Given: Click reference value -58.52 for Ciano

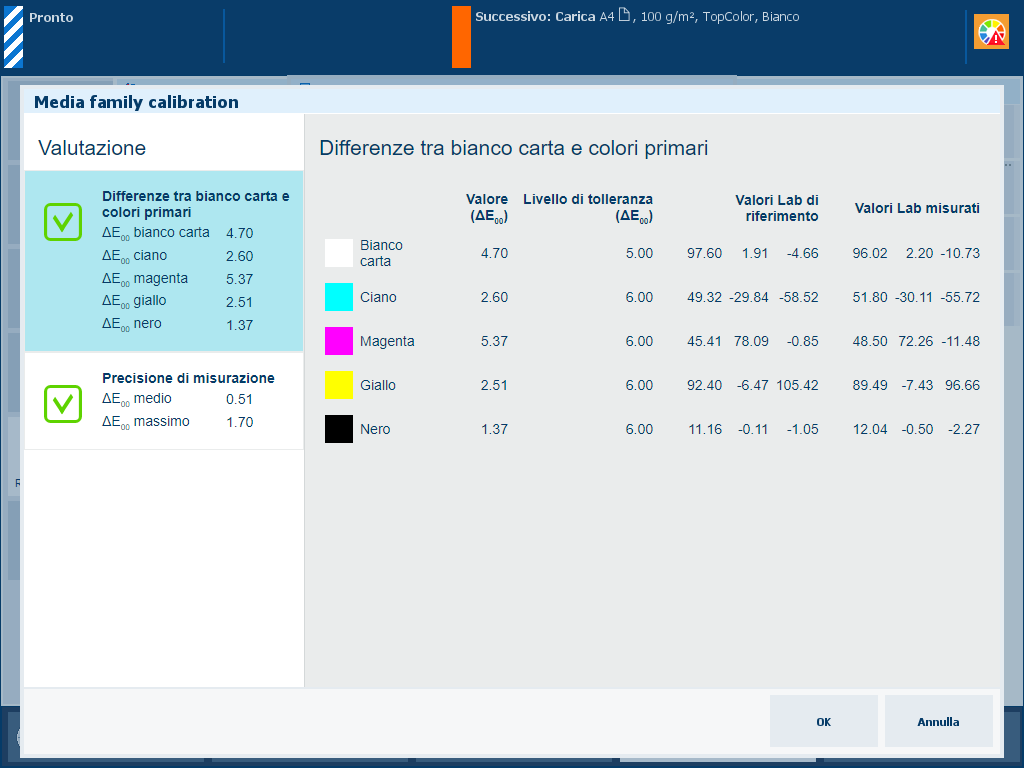Looking at the screenshot, I should pos(799,297).
